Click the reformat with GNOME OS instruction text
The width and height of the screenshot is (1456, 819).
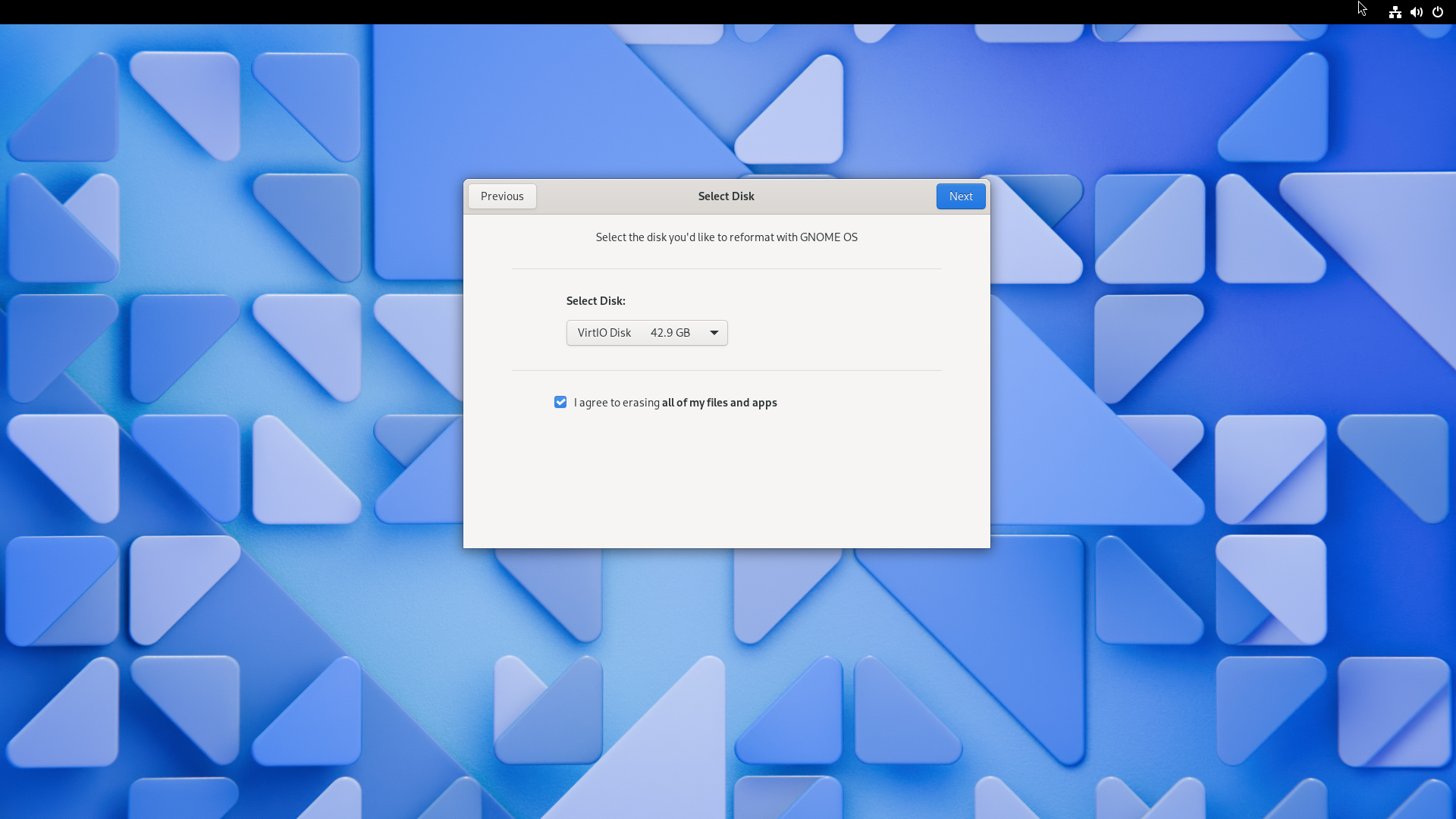tap(726, 237)
